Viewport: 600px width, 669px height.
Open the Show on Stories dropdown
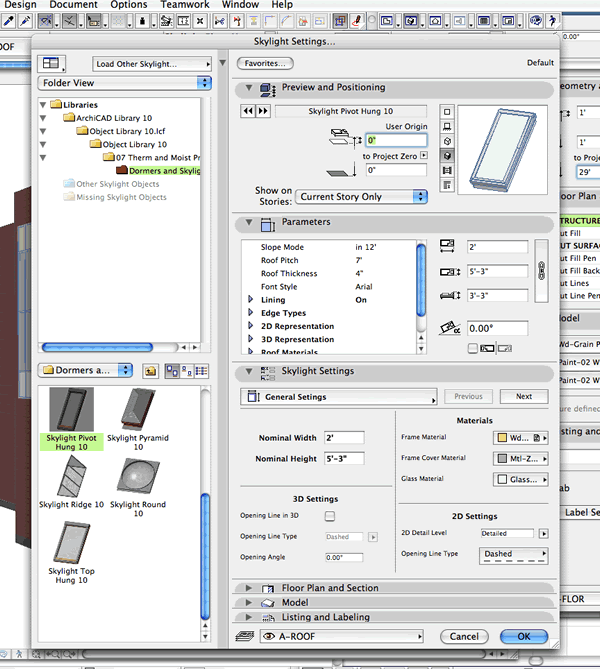pyautogui.click(x=361, y=197)
